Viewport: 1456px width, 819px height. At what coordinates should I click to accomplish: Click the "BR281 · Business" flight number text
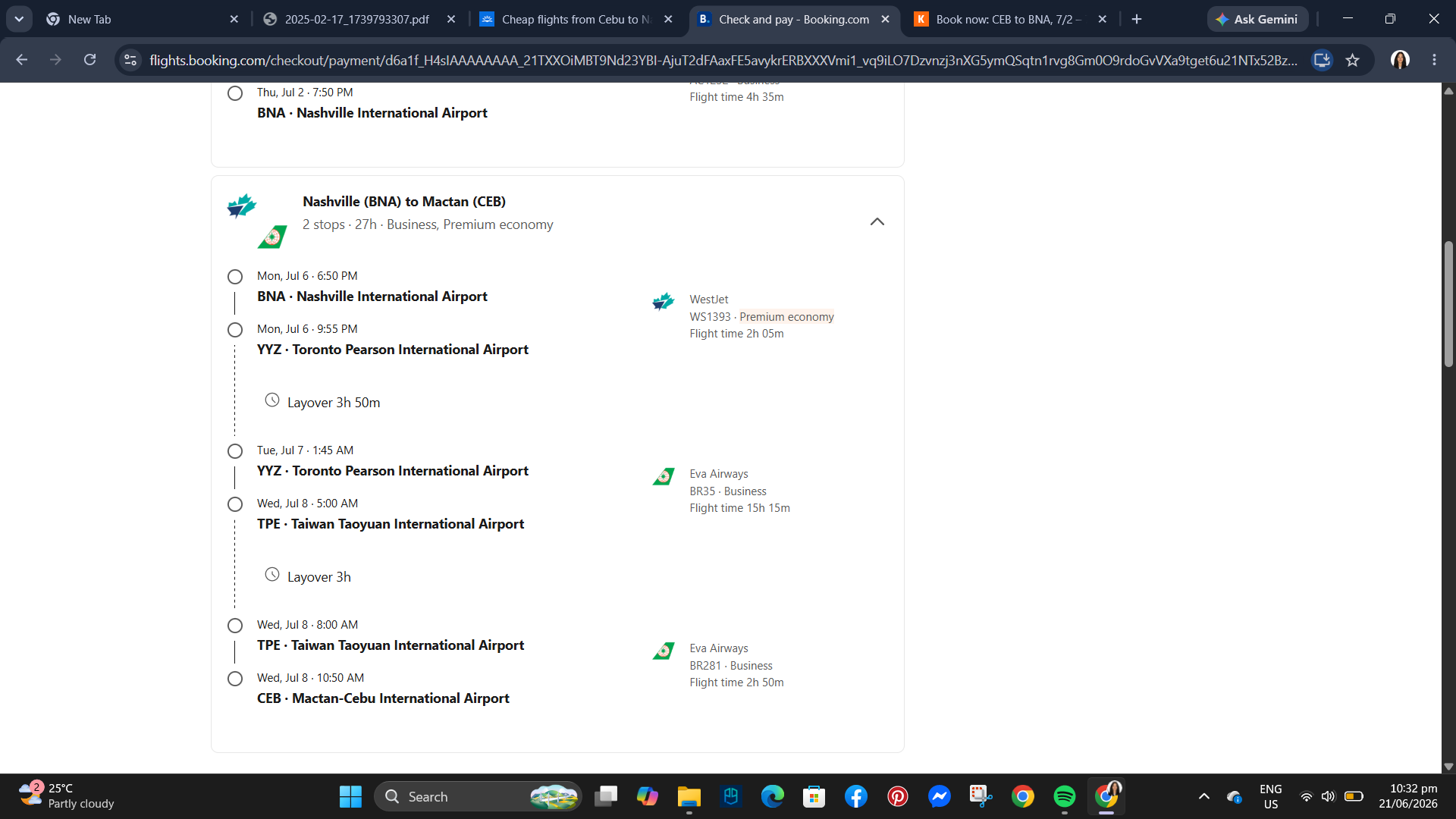click(x=731, y=666)
